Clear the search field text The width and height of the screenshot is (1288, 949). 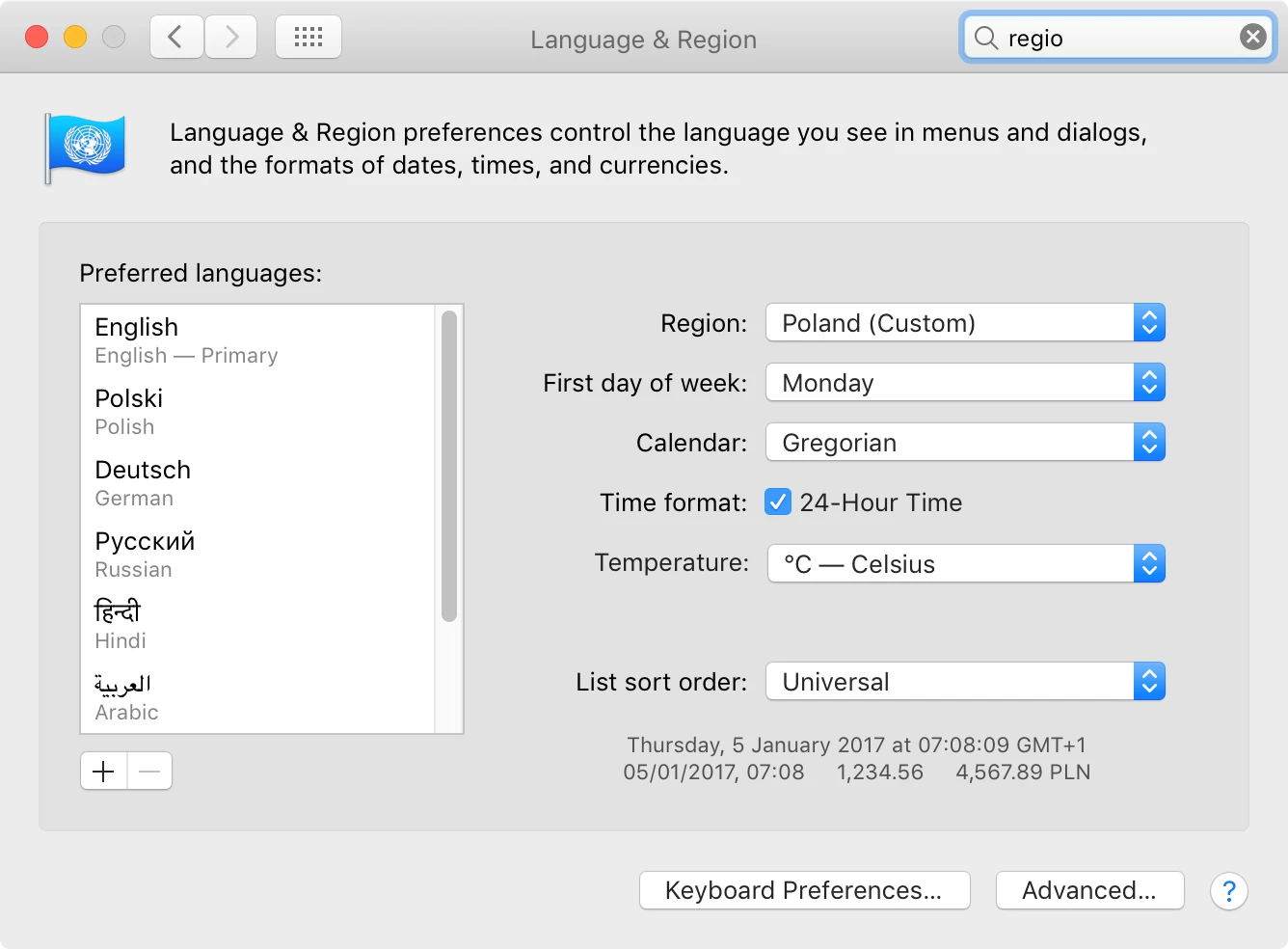tap(1252, 38)
